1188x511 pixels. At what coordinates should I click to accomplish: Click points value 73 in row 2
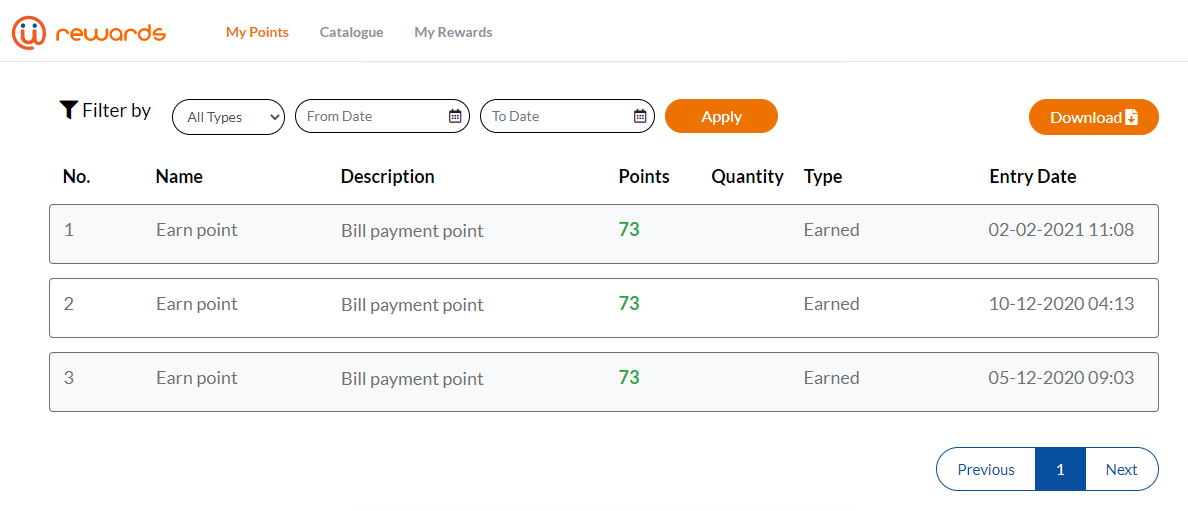pyautogui.click(x=629, y=303)
